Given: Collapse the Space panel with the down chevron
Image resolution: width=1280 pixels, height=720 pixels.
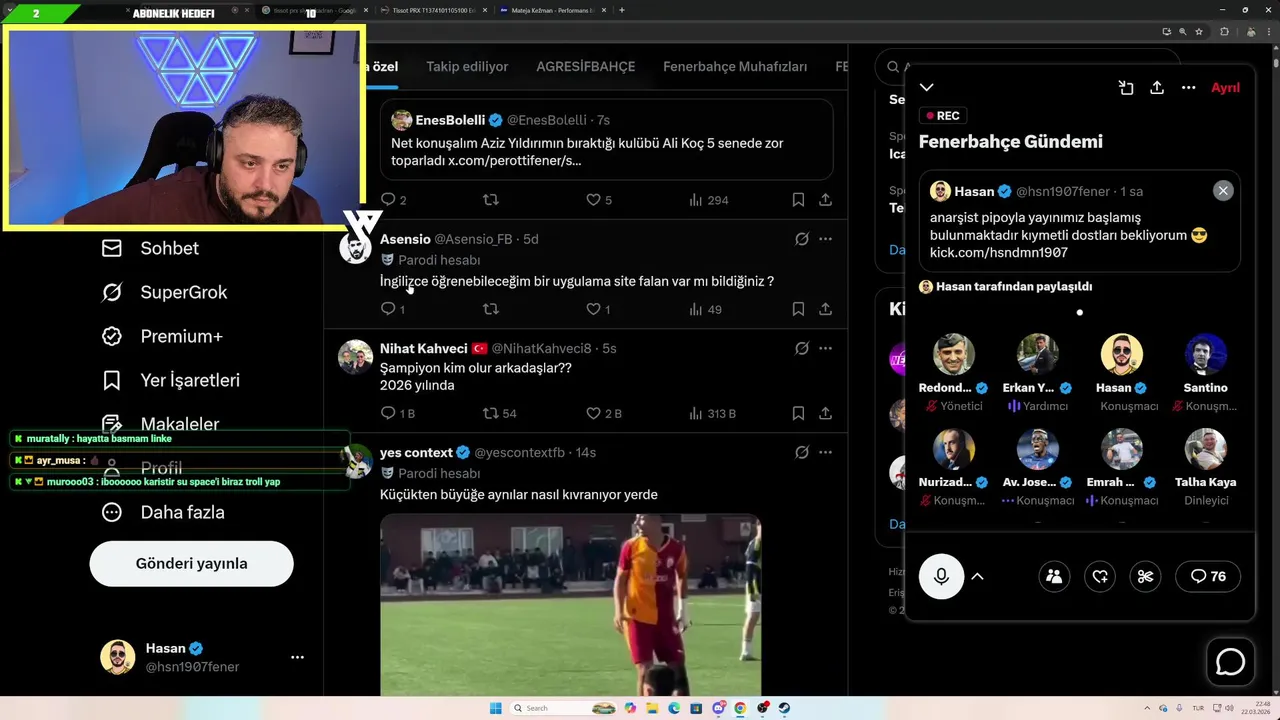Looking at the screenshot, I should pyautogui.click(x=927, y=88).
